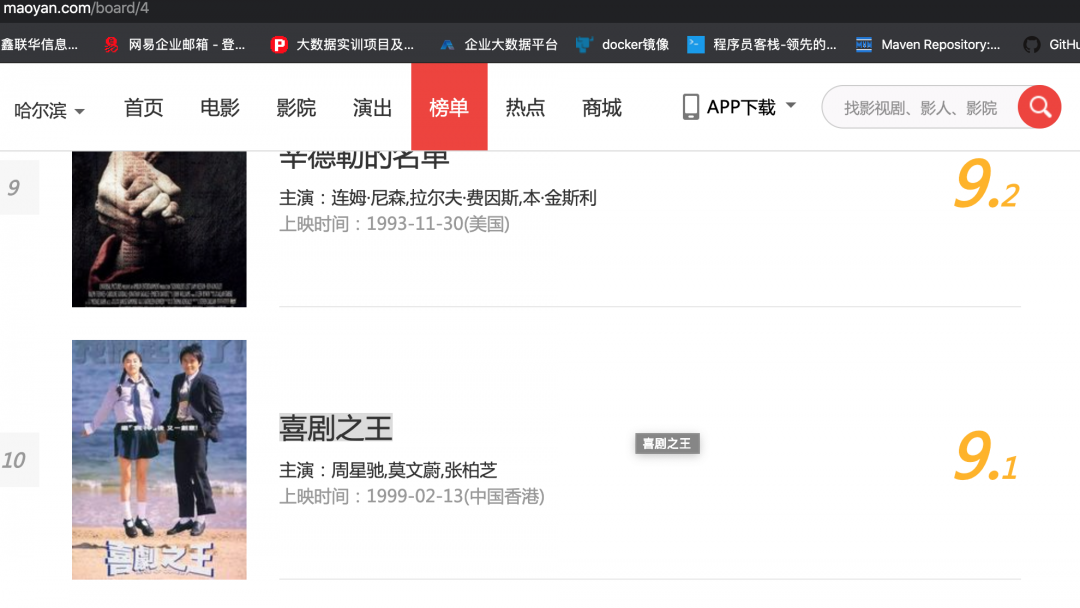
Task: Open the Maven Repository bookmark
Action: 928,45
